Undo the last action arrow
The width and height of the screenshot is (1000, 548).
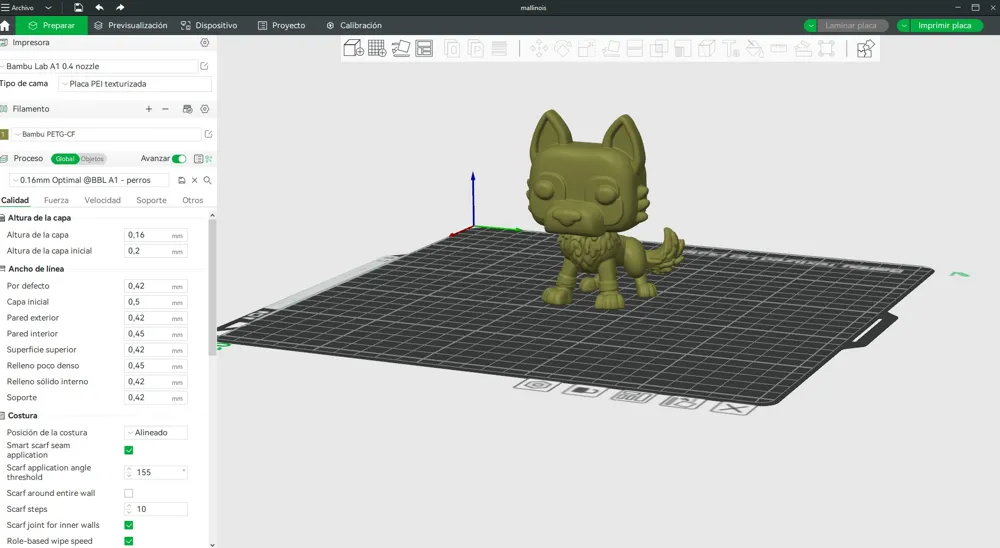point(99,8)
